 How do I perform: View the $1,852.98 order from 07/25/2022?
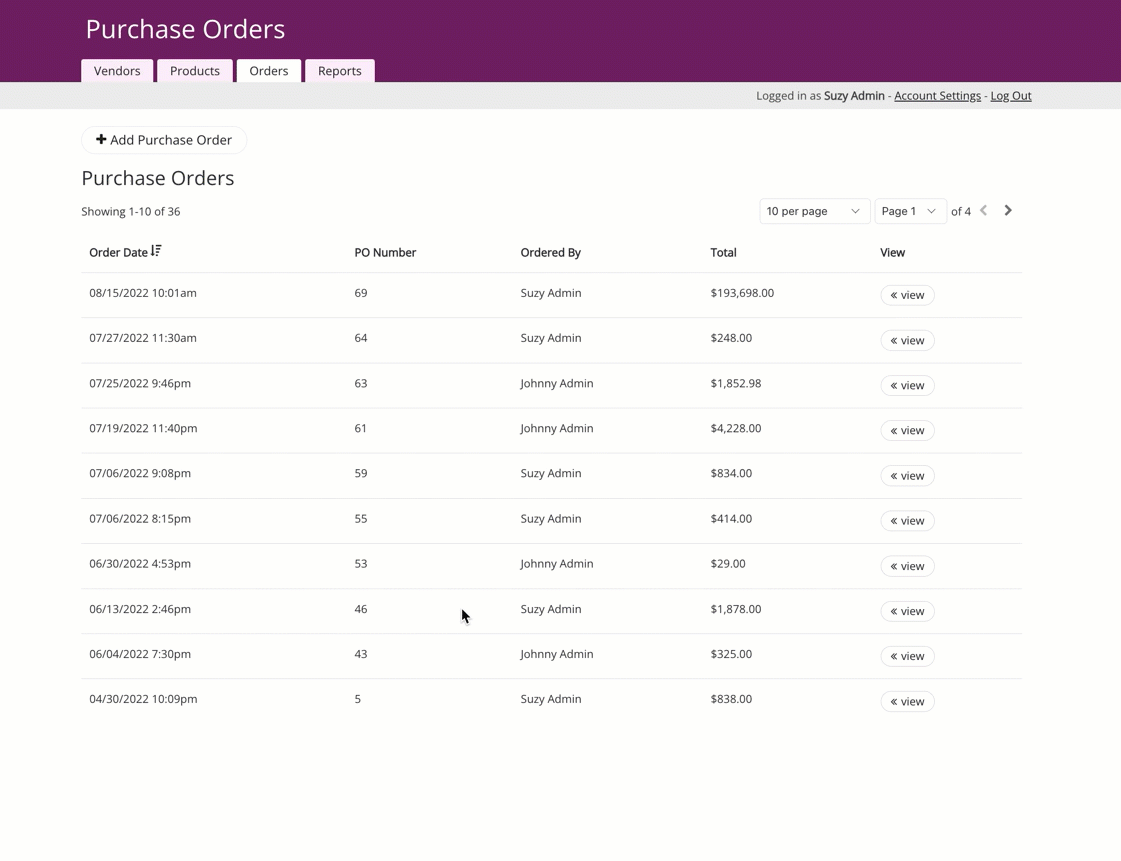(907, 385)
